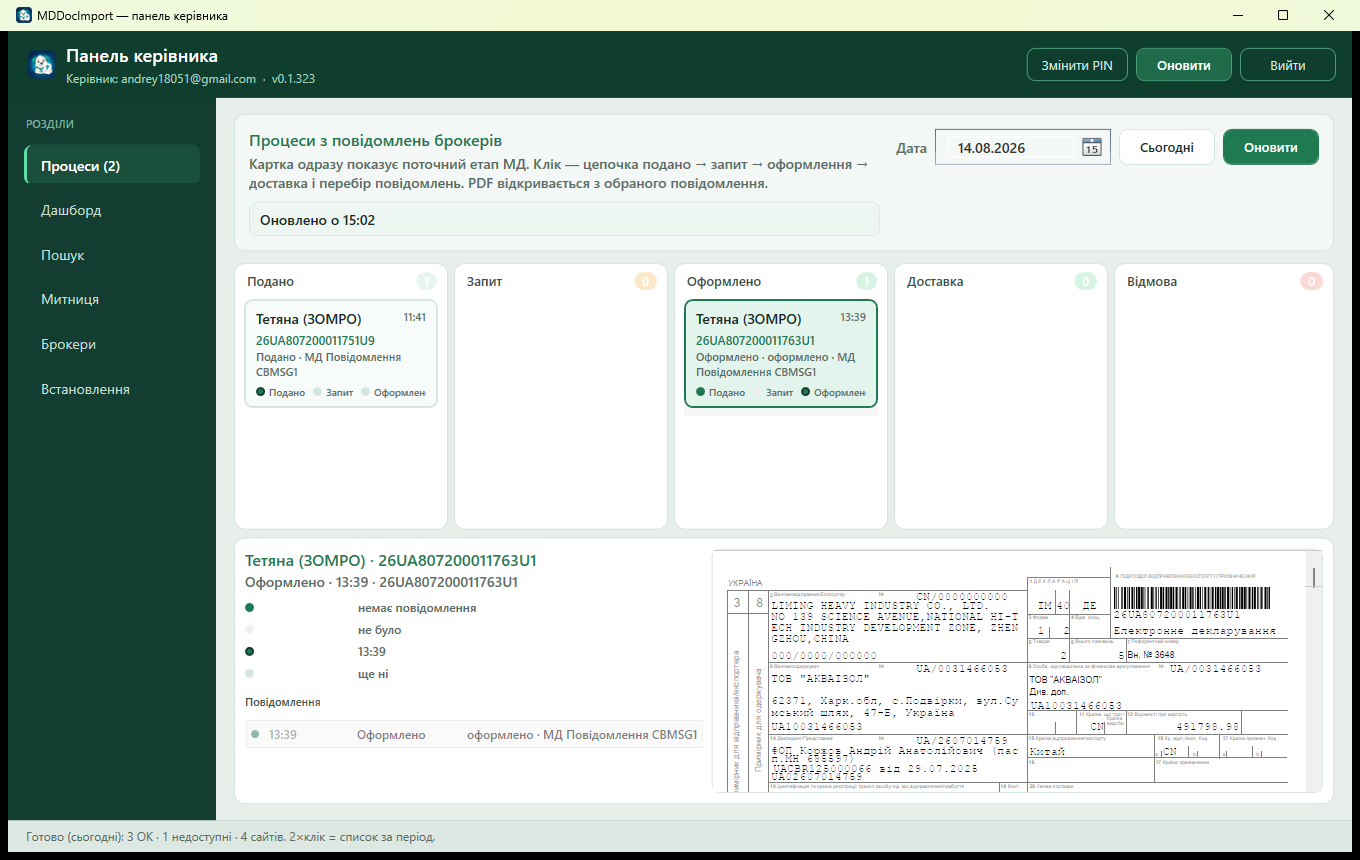Screen dimensions: 1360x860
Task: Click the status bar 'Готово (сьогодні)' text
Action: [x=230, y=837]
